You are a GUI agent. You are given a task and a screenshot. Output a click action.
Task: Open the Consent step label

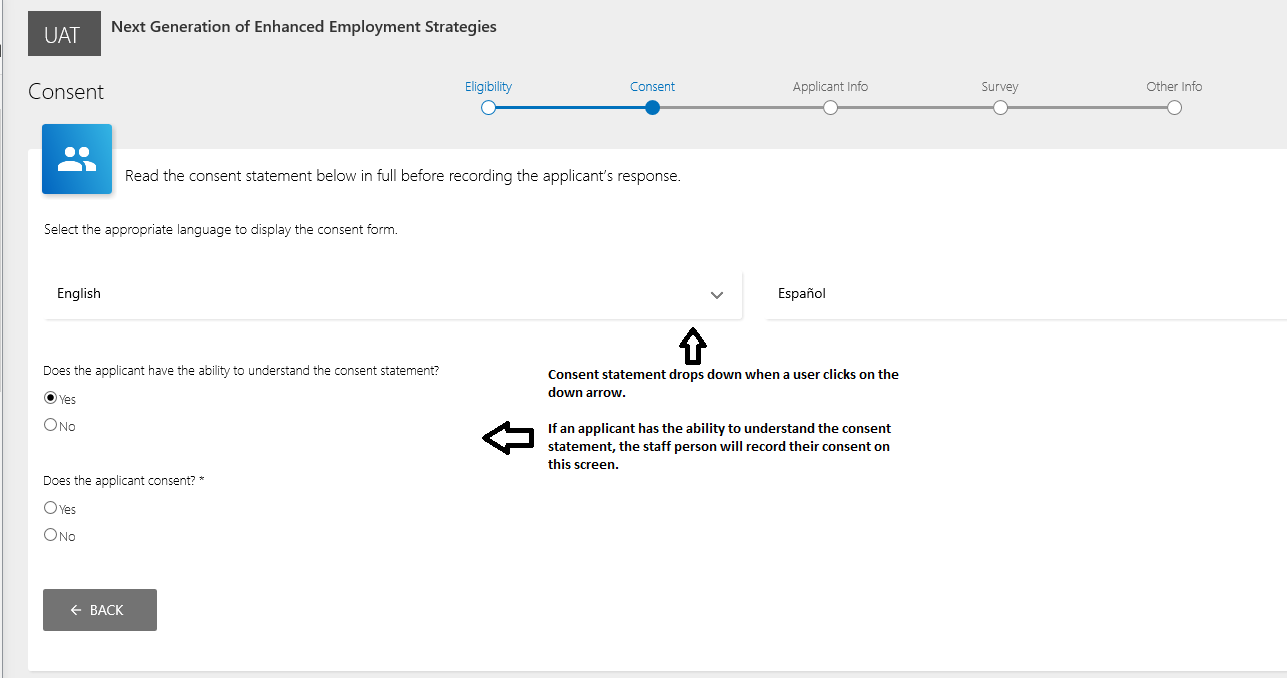point(652,87)
